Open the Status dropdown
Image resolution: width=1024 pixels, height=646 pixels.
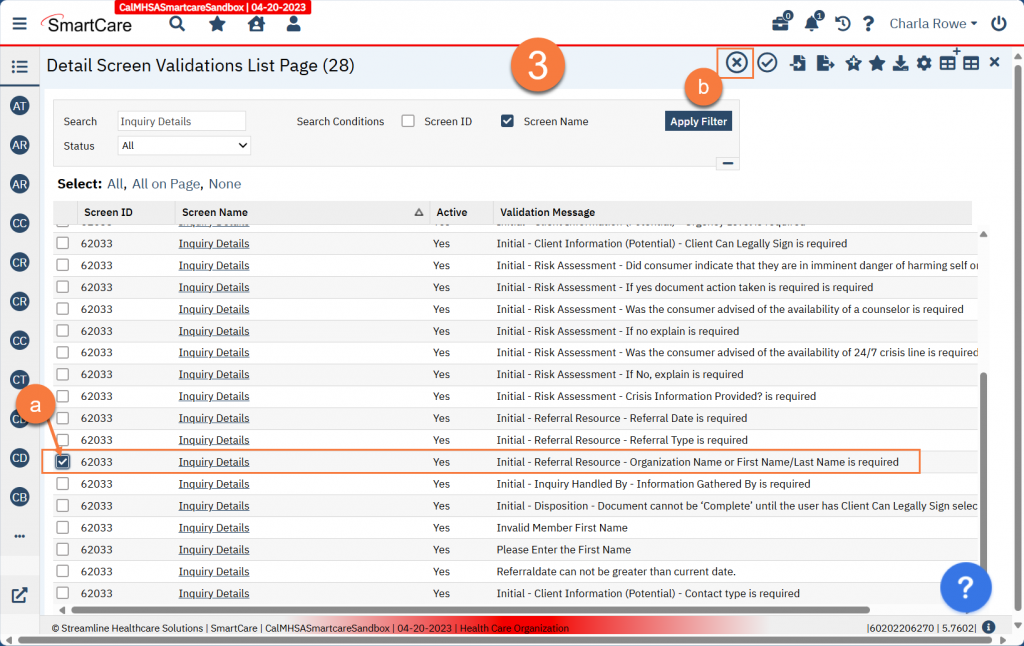point(184,146)
